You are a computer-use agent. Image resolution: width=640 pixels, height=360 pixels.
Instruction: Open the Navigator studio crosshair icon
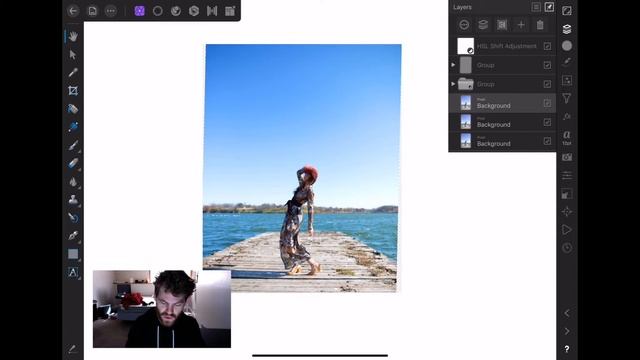(567, 212)
